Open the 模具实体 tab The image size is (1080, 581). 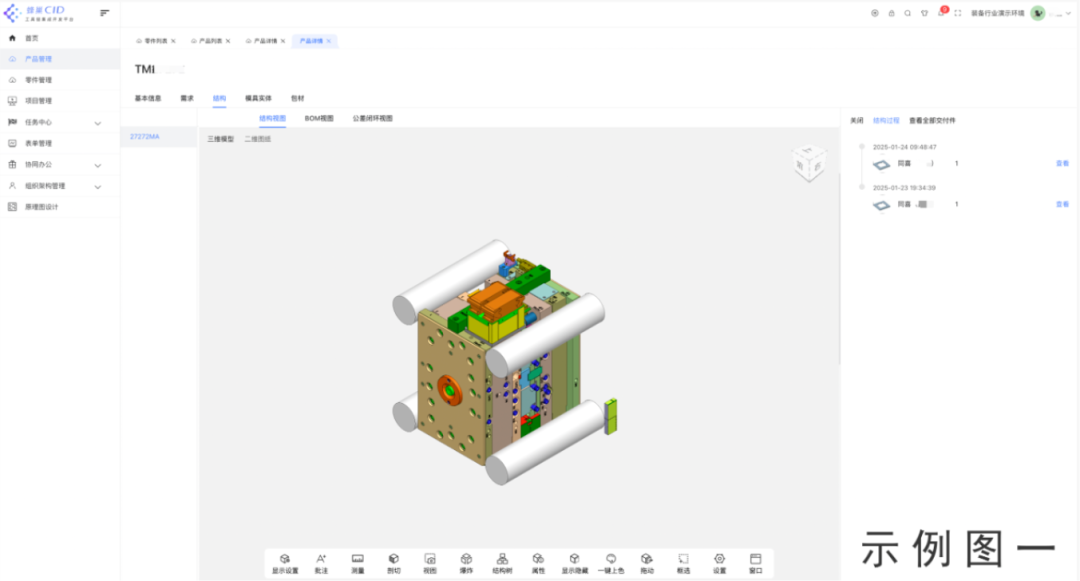(x=258, y=98)
